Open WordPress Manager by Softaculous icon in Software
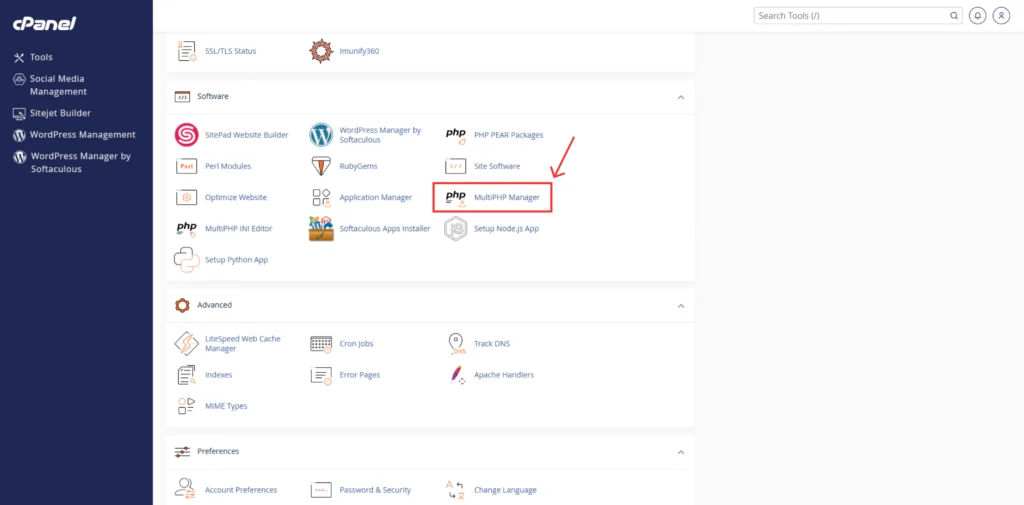 (x=321, y=135)
